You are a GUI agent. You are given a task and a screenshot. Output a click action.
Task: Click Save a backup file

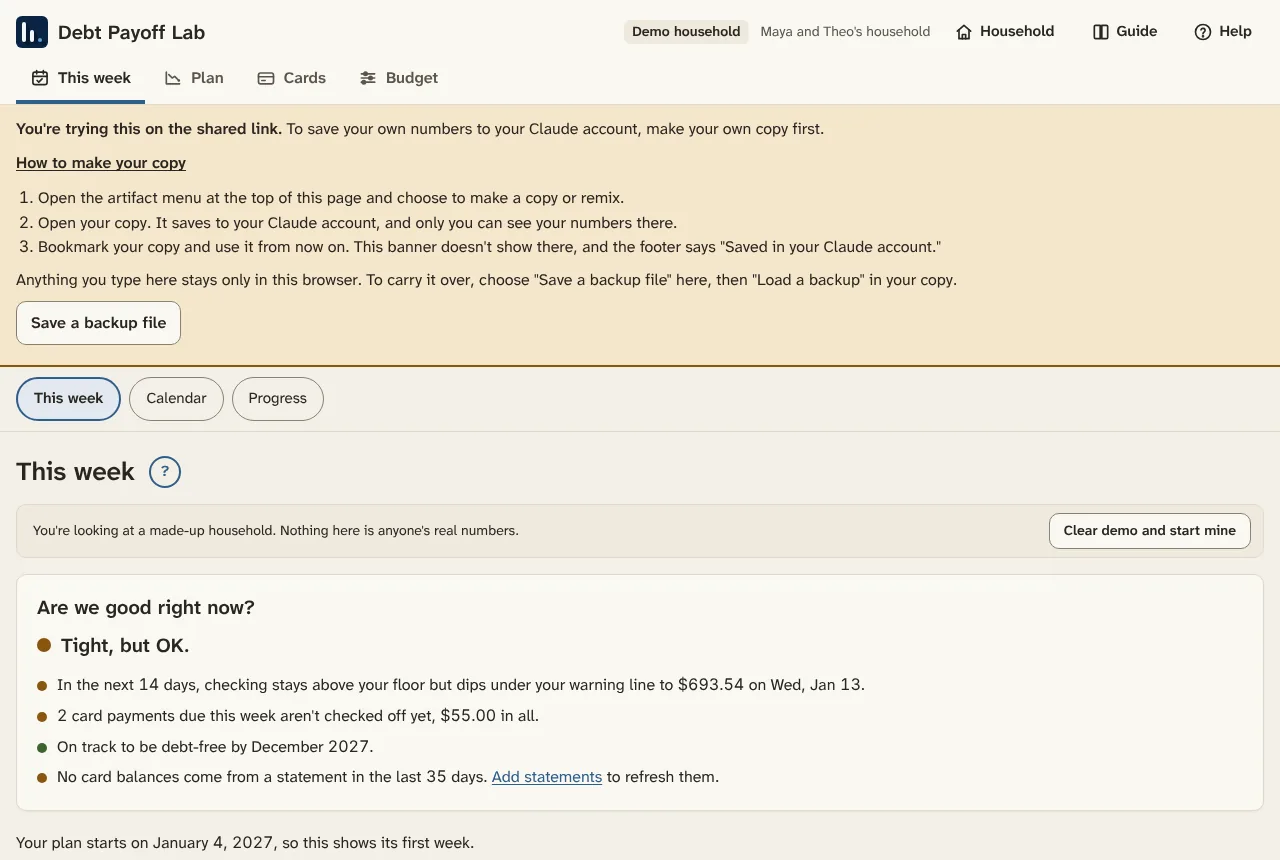(98, 323)
